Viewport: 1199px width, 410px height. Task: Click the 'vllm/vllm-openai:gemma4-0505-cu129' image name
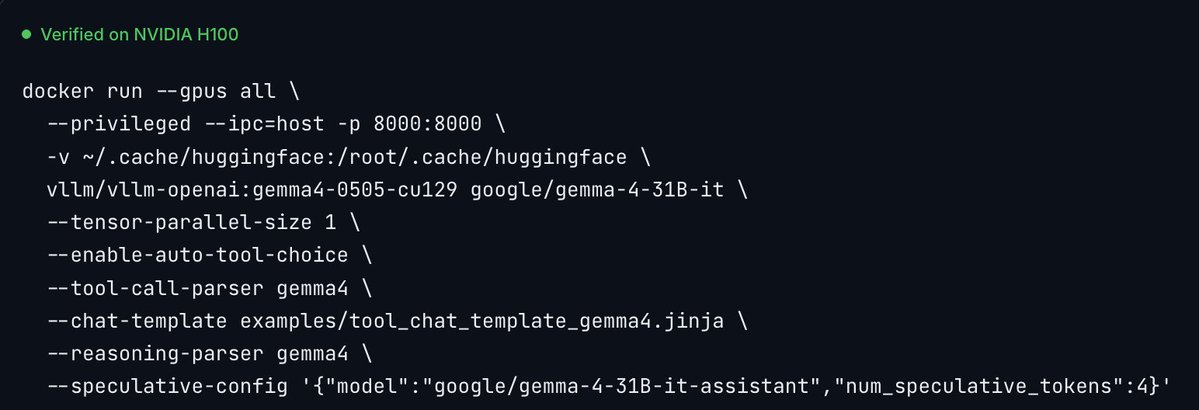click(x=252, y=190)
